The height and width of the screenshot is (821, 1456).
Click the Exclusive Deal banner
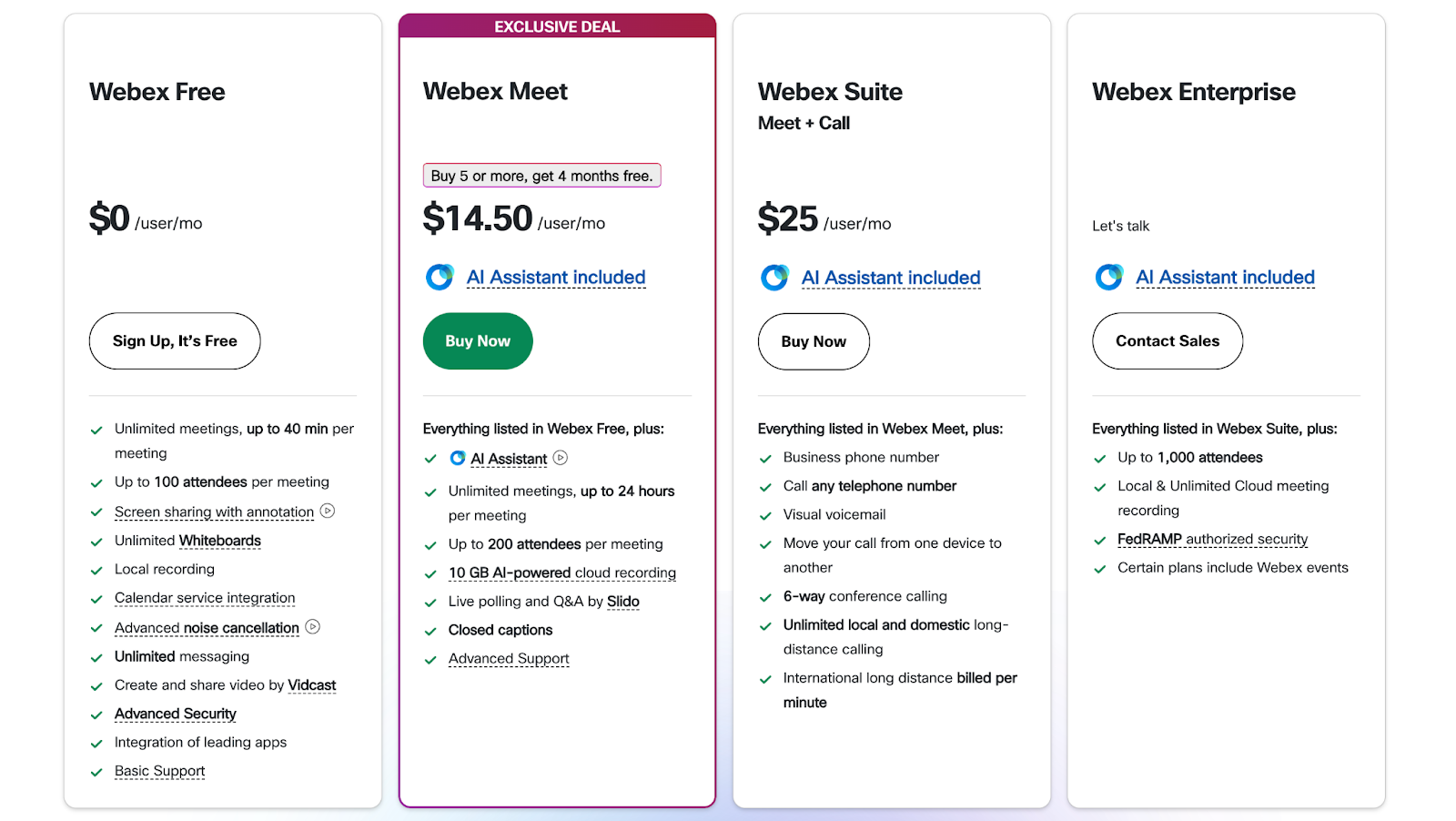click(557, 26)
